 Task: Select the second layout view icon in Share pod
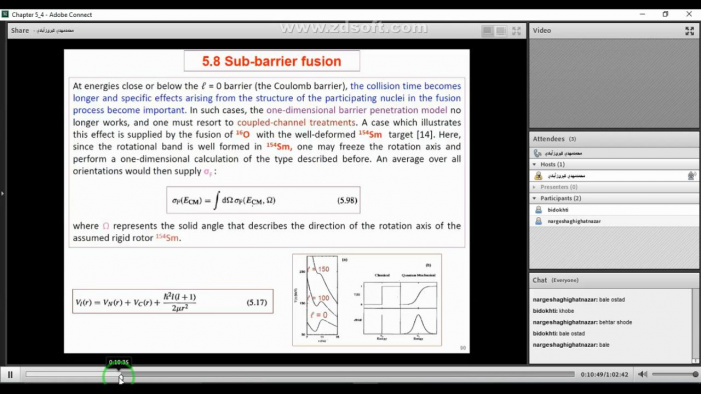[x=501, y=31]
